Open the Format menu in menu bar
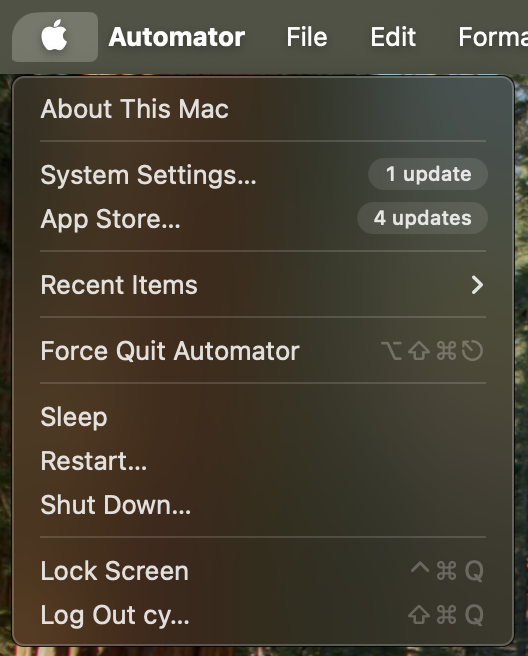The height and width of the screenshot is (656, 528). click(x=493, y=37)
